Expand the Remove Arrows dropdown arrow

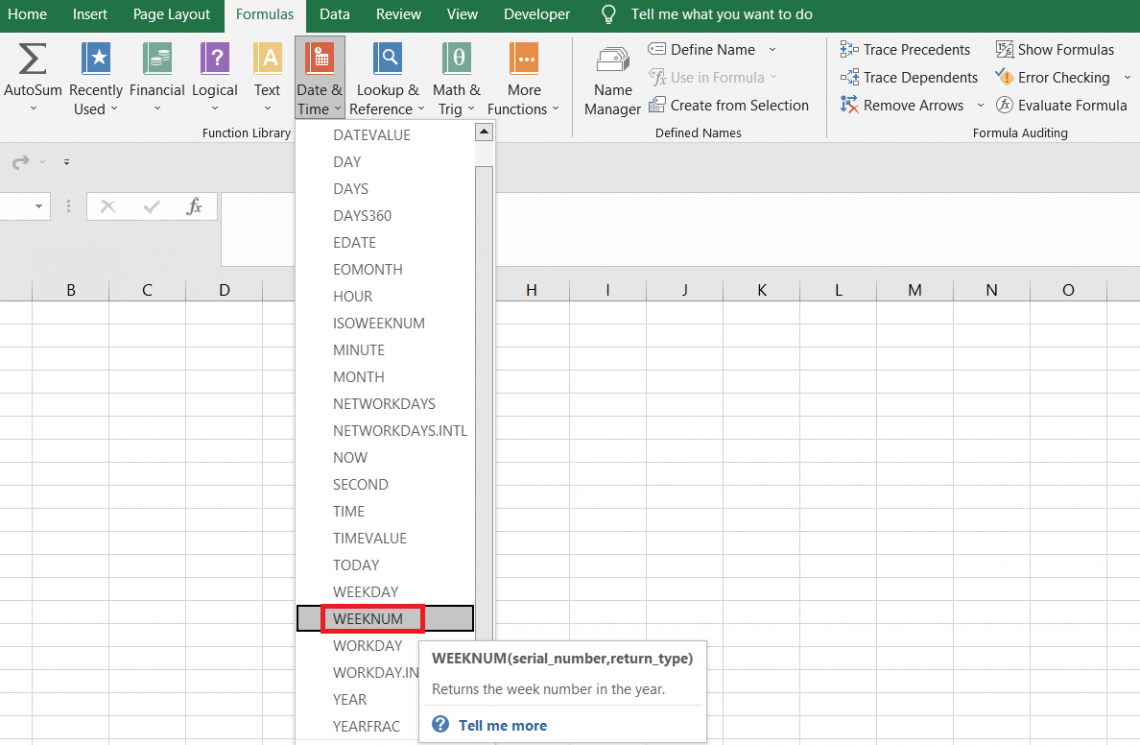tap(980, 105)
